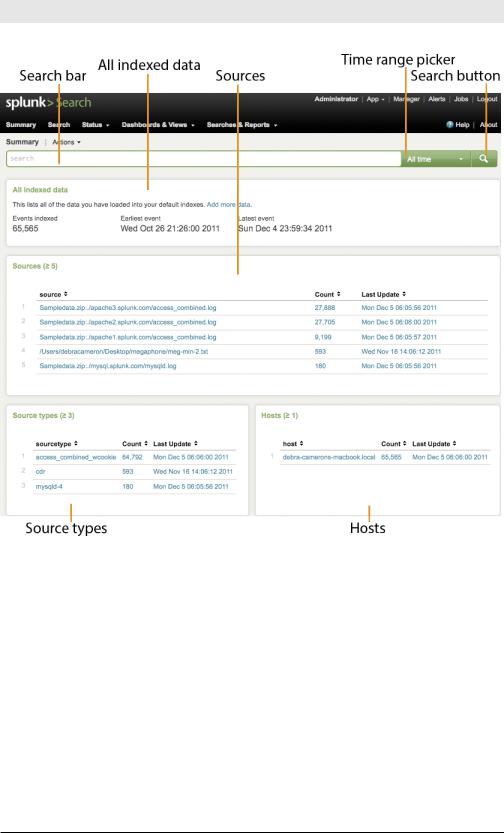Click the Add more data link
Viewport: 504px width, 833px height.
(229, 205)
